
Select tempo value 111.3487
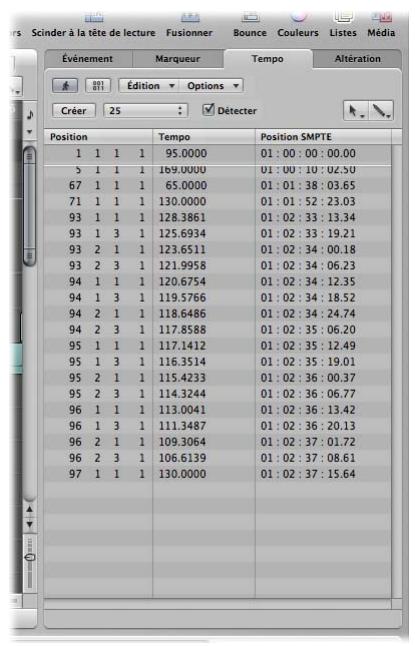coord(182,426)
